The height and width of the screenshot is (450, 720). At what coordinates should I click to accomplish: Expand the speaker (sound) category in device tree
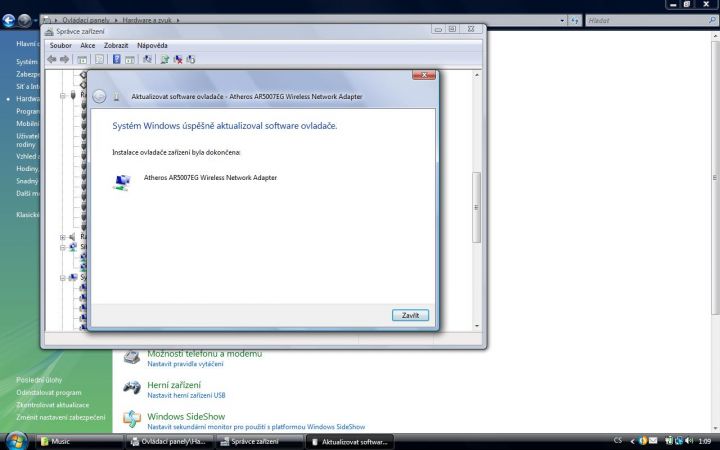point(62,237)
